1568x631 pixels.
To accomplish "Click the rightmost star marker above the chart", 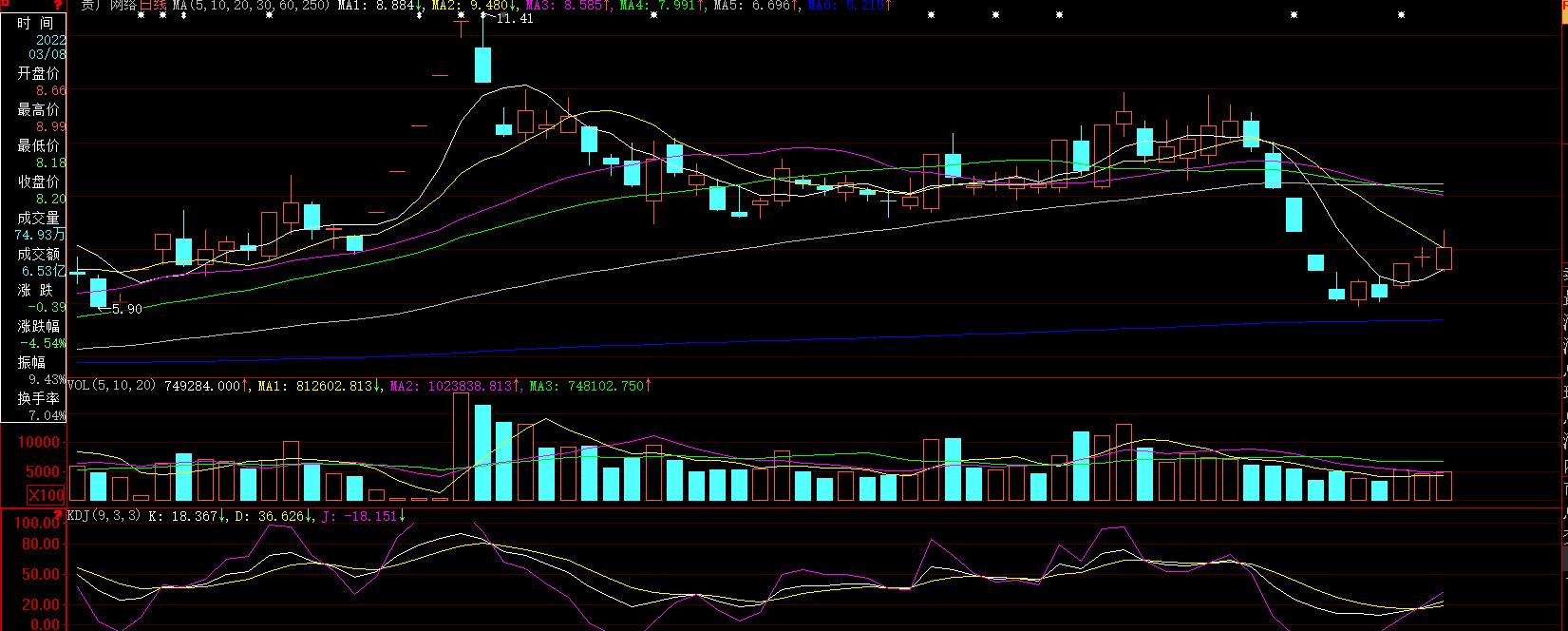I will coord(1401,15).
